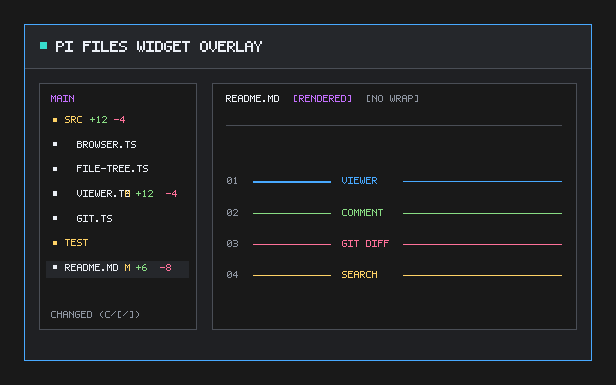The image size is (616, 385).
Task: Click the bullet icon beside BROWSER.TS
Action: point(55,145)
